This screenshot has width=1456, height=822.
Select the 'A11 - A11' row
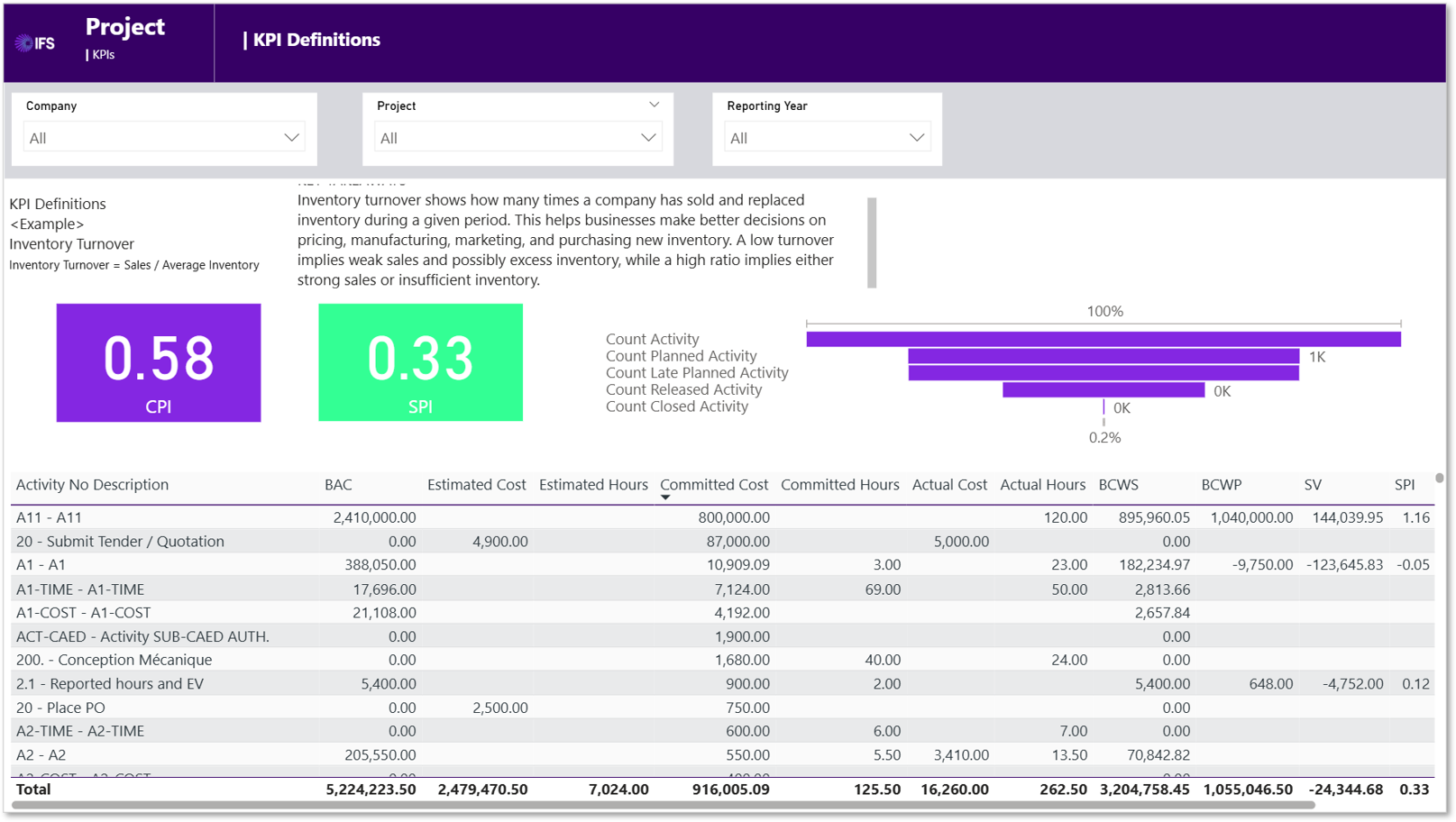[x=722, y=517]
